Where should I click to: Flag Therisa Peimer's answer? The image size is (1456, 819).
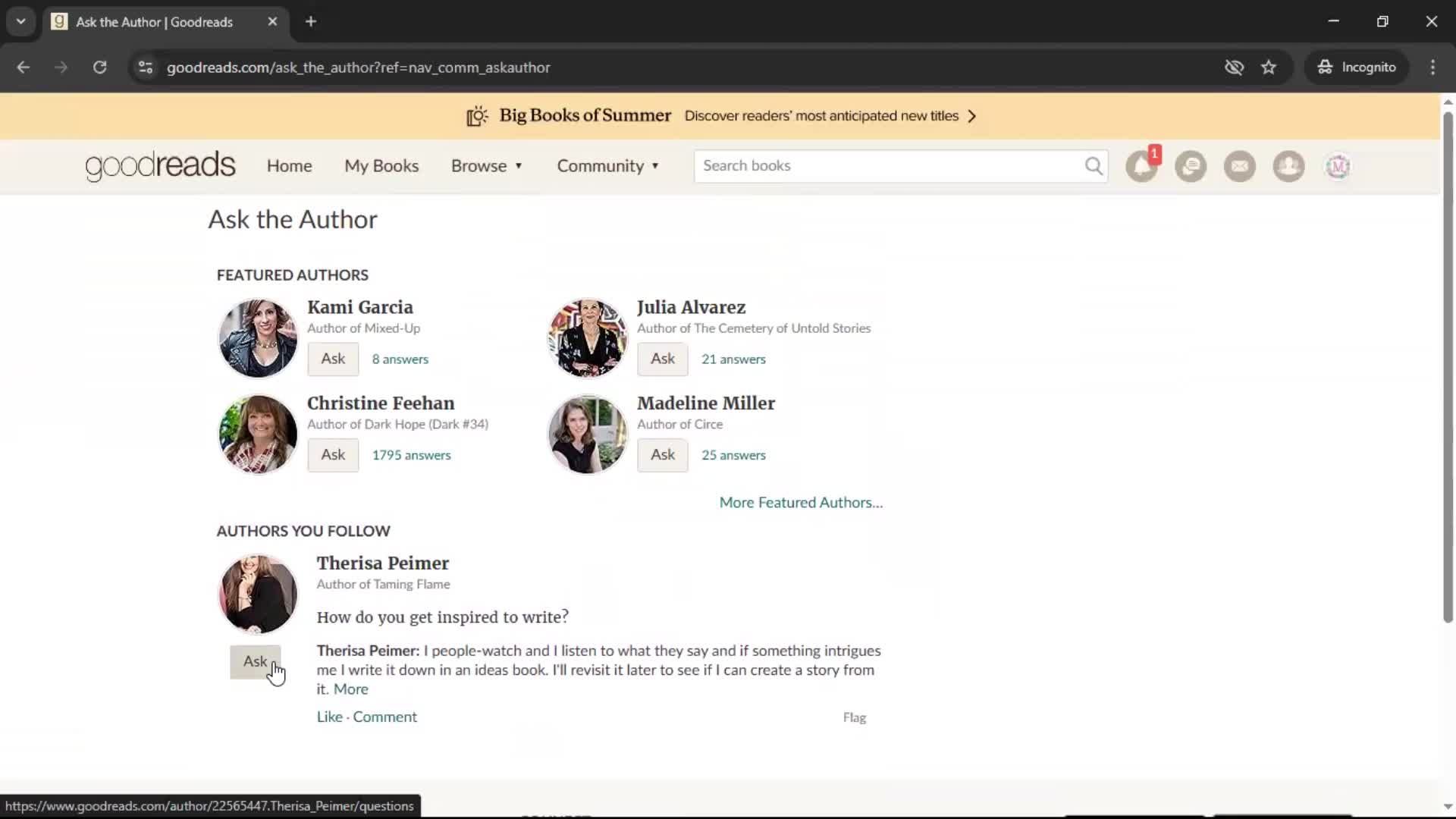(x=855, y=717)
